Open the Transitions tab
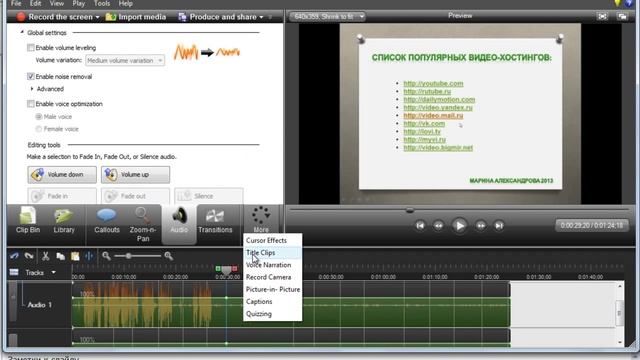 coord(215,220)
